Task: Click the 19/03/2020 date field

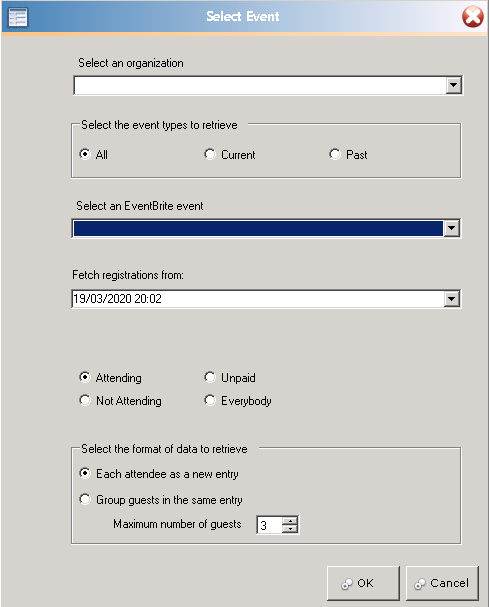Action: [258, 298]
